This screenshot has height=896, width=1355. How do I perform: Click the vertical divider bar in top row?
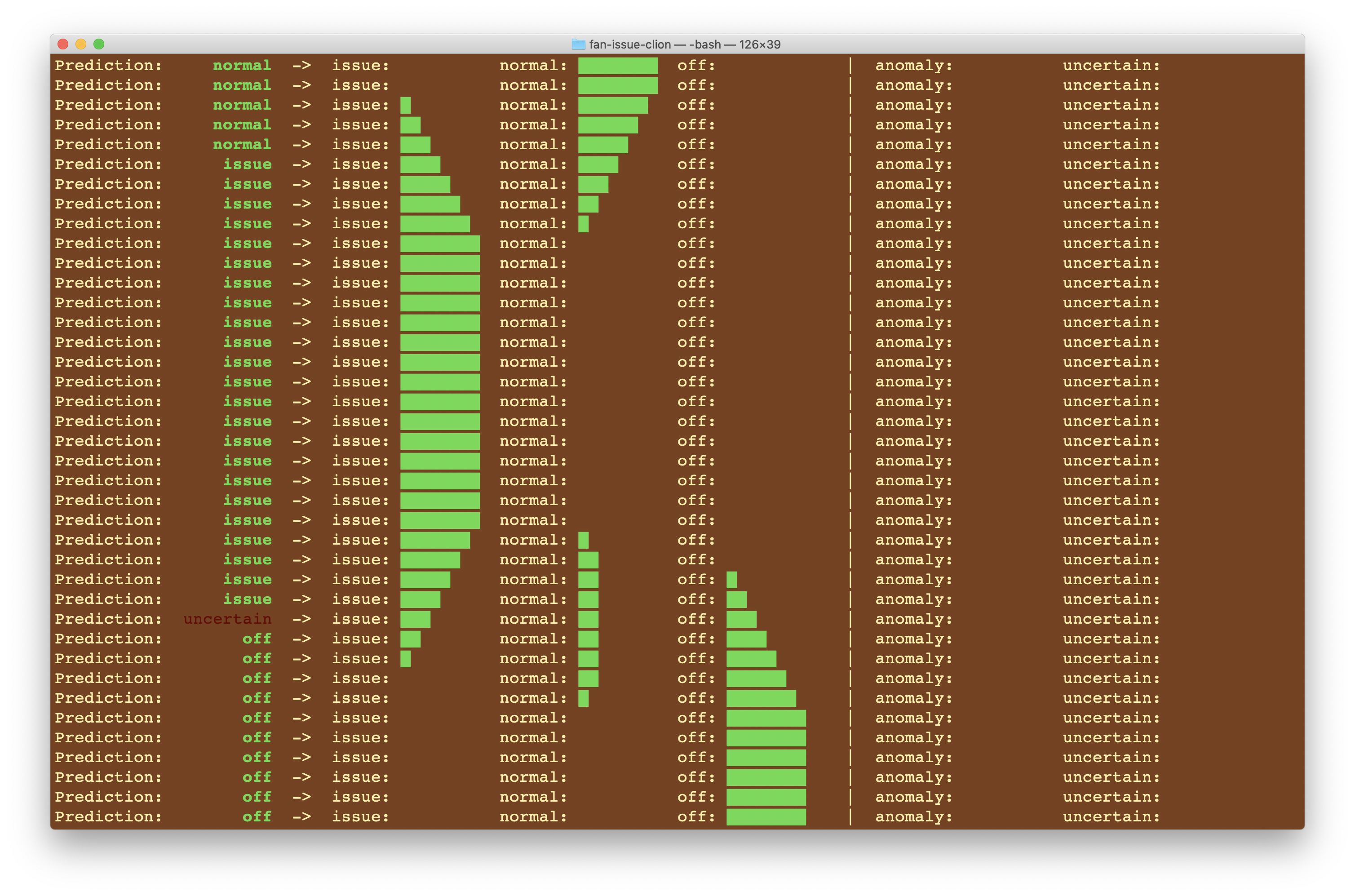[x=850, y=66]
